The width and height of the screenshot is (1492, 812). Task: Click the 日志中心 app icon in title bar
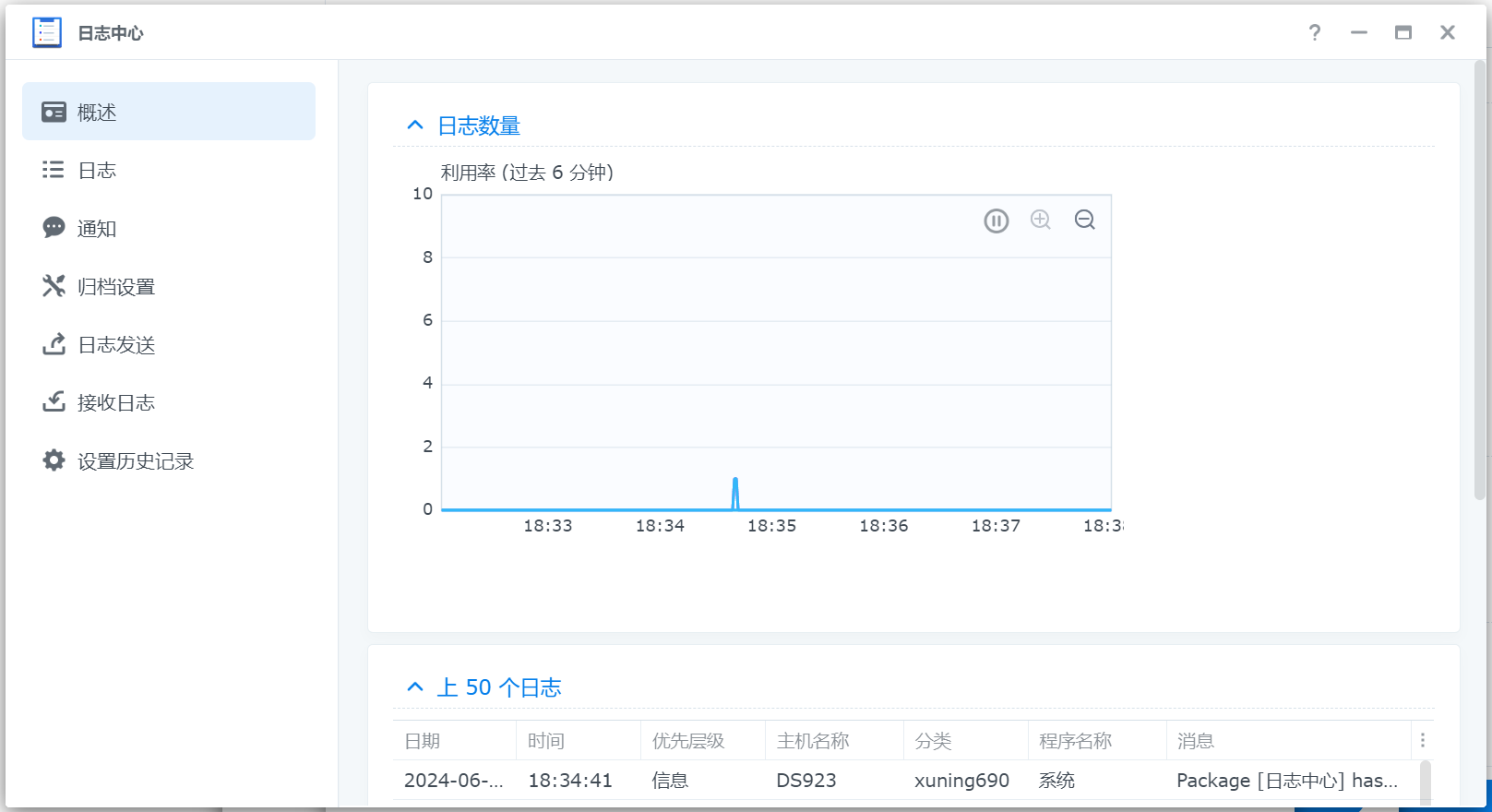(47, 32)
